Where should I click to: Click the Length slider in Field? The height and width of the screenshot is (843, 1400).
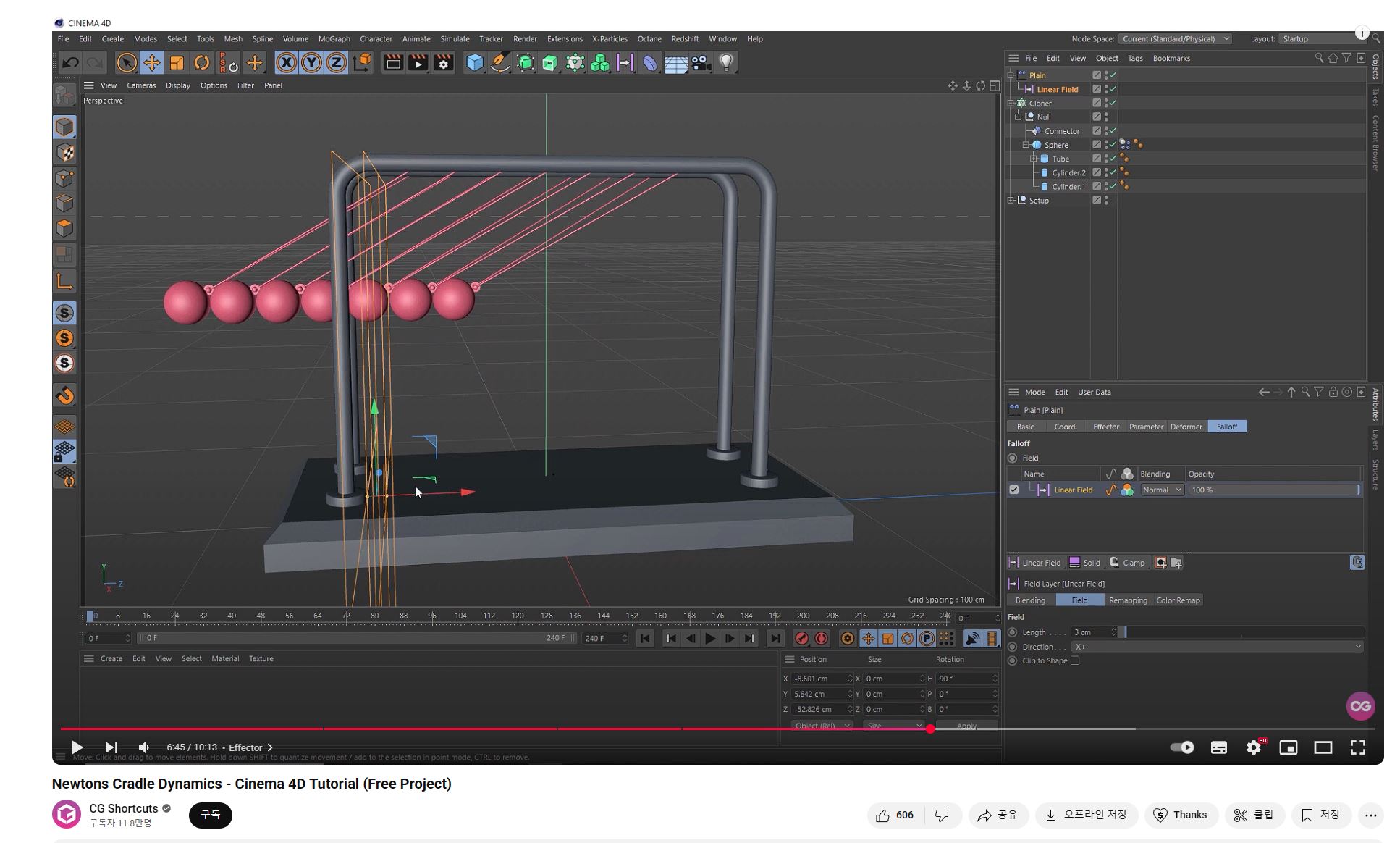coord(1241,632)
